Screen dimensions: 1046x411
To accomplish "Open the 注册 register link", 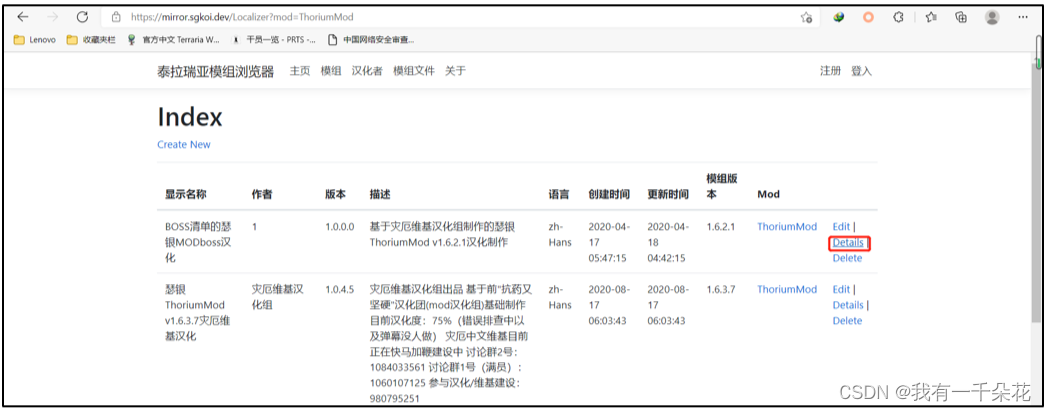I will click(830, 71).
